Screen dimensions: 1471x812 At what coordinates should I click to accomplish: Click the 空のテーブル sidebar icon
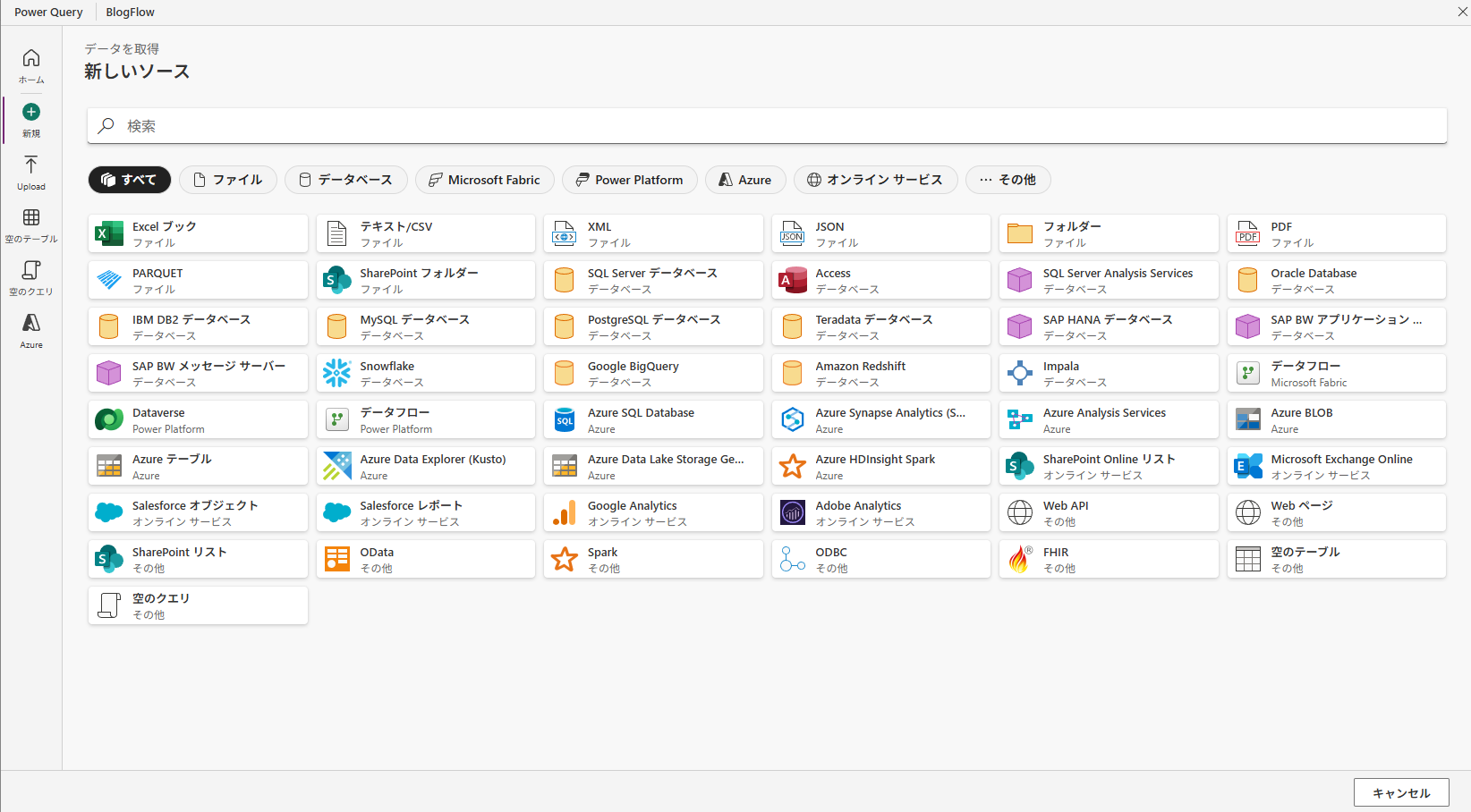[31, 217]
